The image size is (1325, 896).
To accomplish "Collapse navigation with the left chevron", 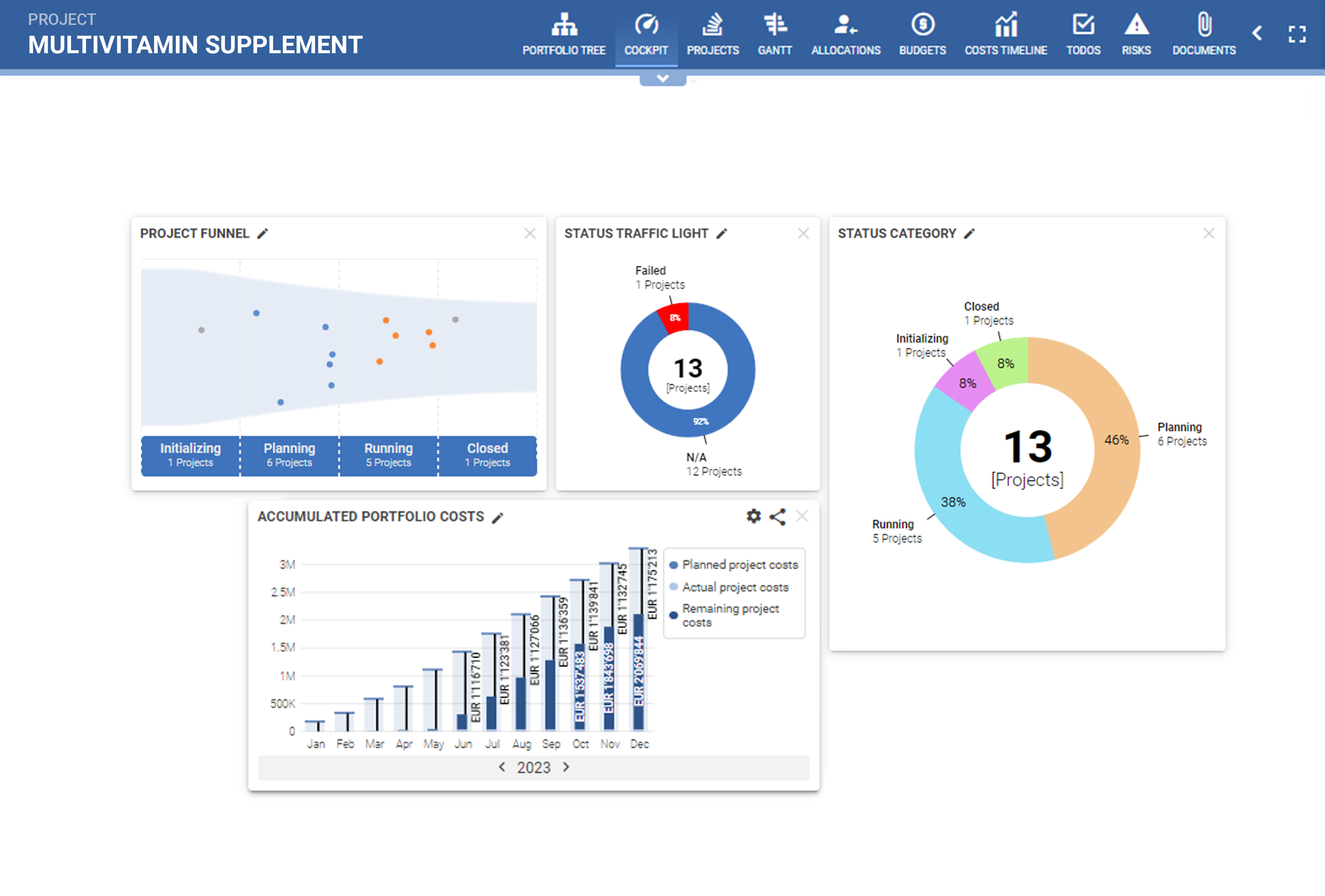I will [x=1257, y=33].
